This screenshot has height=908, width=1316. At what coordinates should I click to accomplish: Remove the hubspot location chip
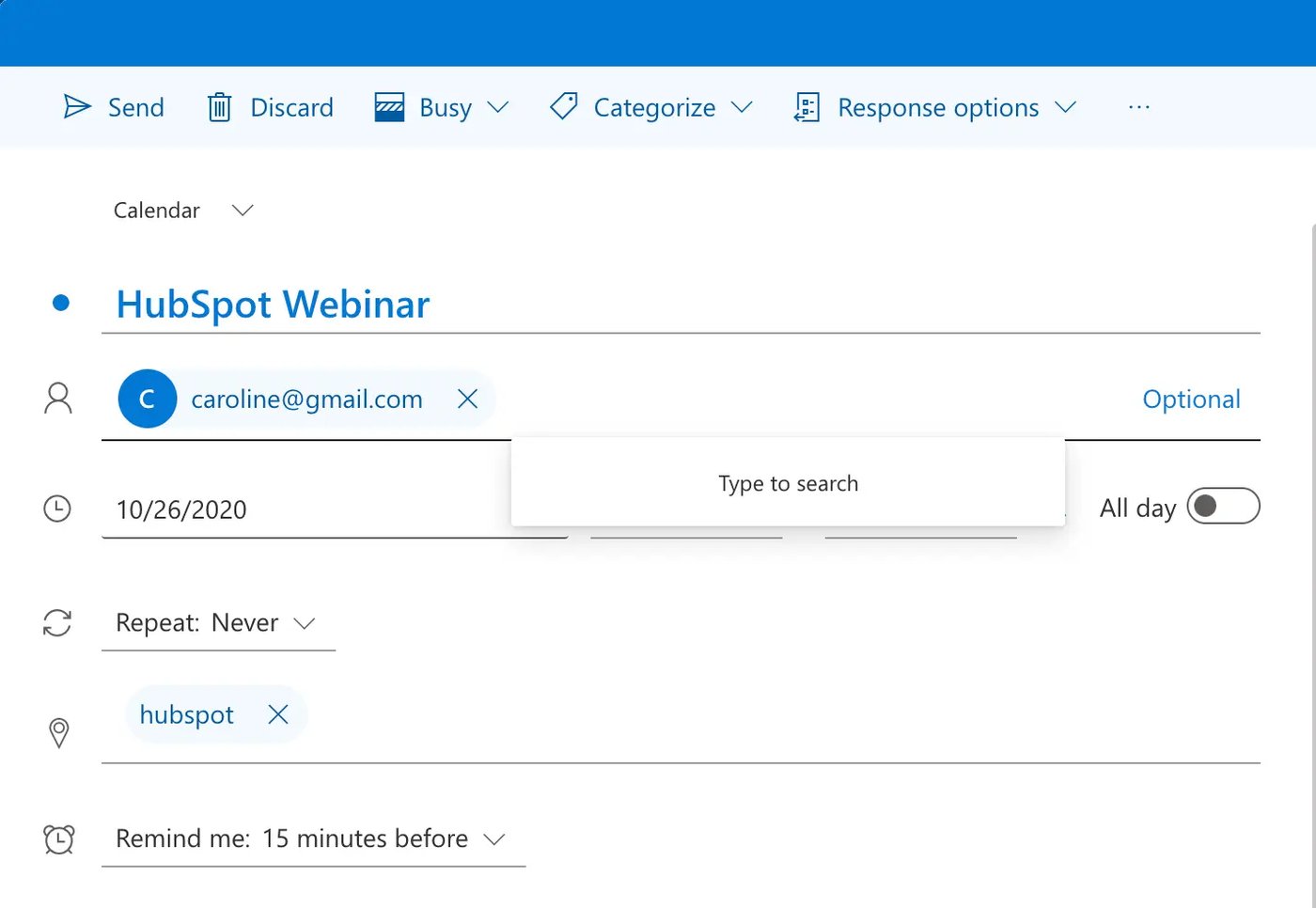click(278, 714)
